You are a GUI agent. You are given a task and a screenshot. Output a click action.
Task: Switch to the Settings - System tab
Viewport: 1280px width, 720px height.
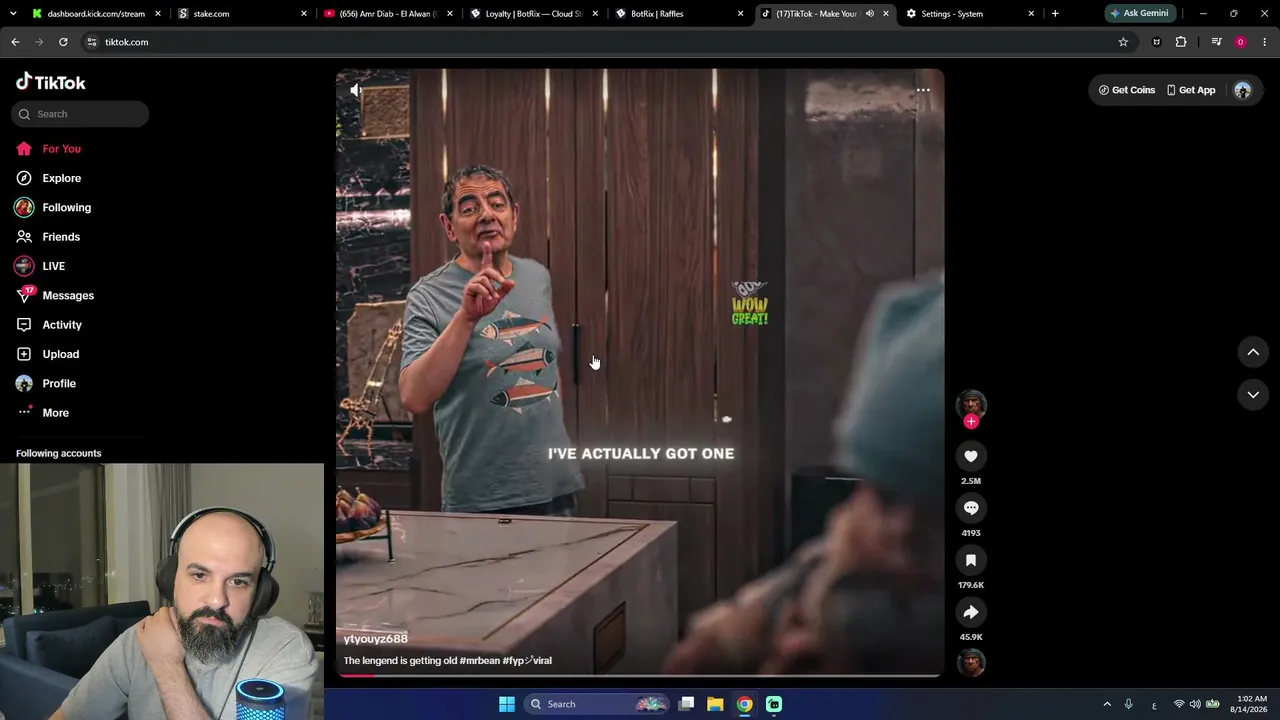click(970, 14)
